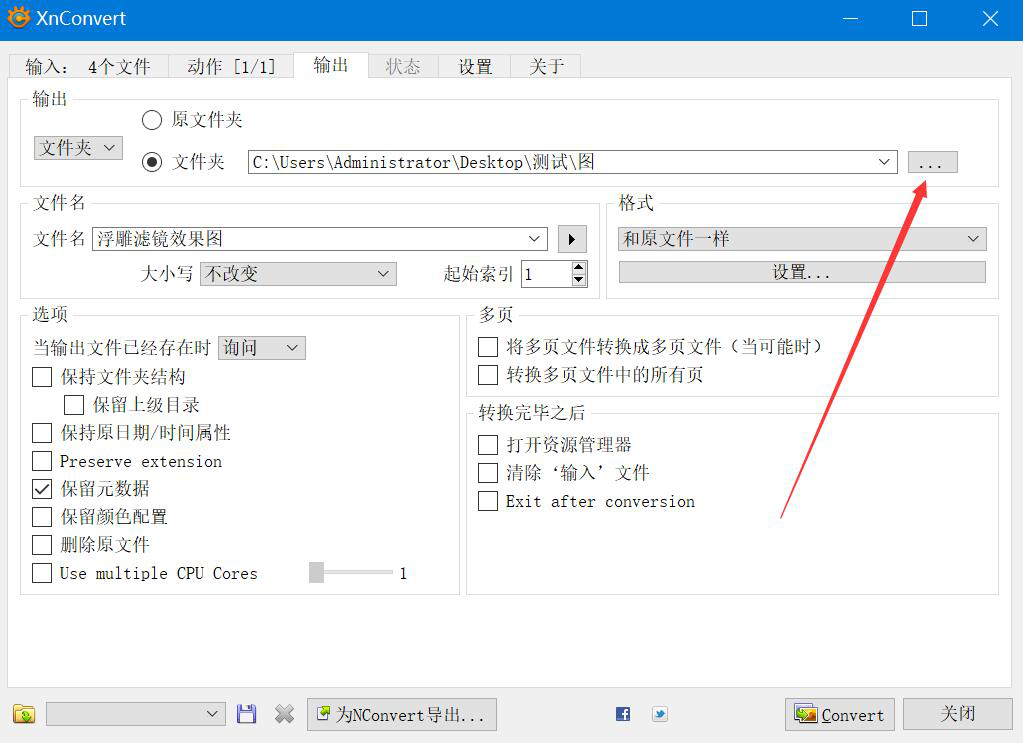Open the Twitter share icon

660,714
